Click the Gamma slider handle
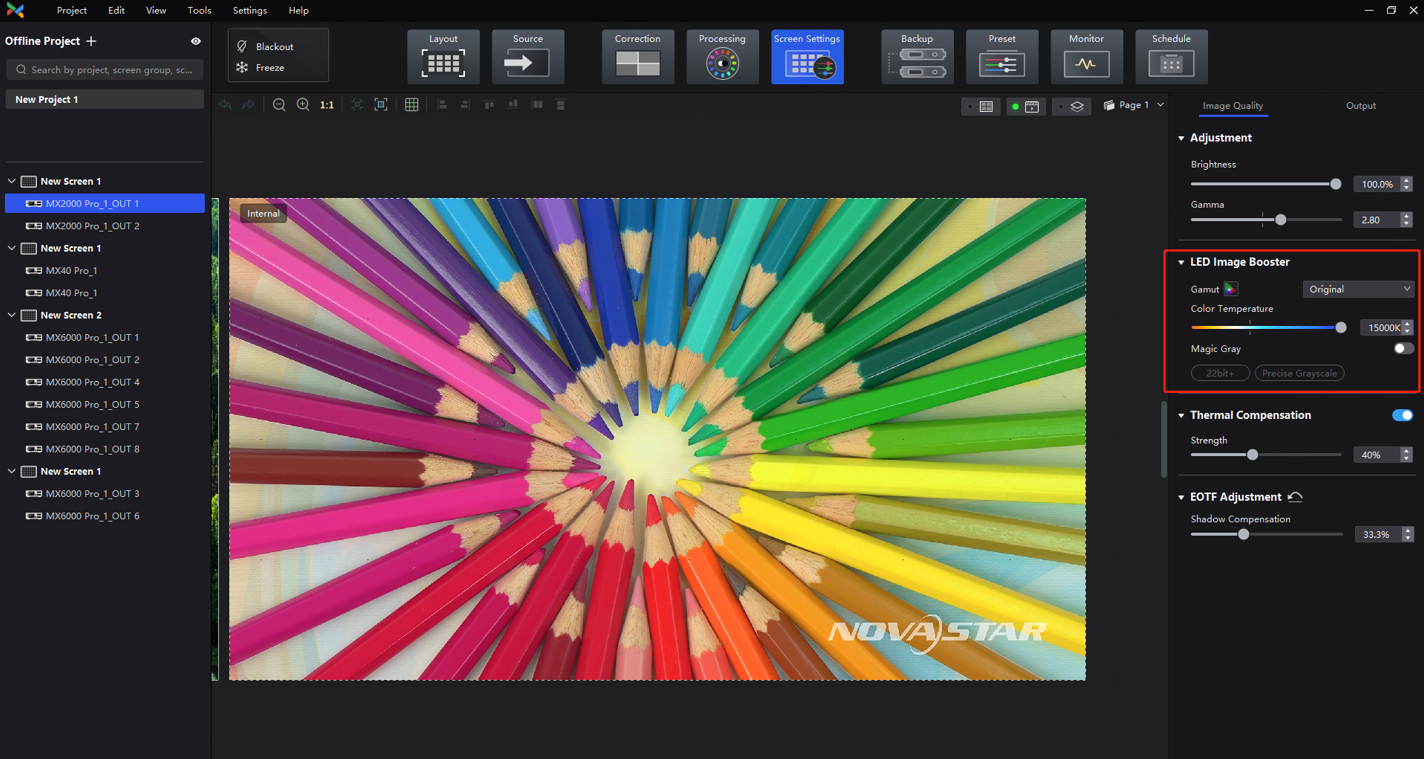The width and height of the screenshot is (1424, 759). (x=1280, y=219)
